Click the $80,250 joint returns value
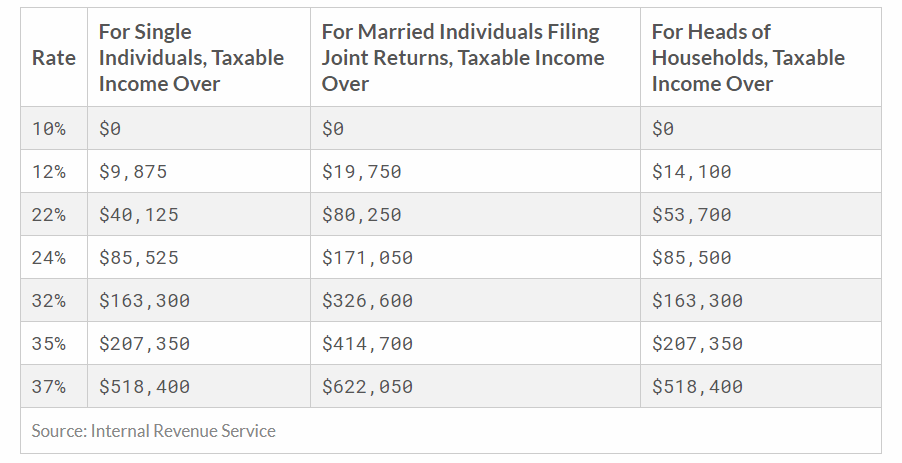Image resolution: width=902 pixels, height=463 pixels. coord(361,215)
